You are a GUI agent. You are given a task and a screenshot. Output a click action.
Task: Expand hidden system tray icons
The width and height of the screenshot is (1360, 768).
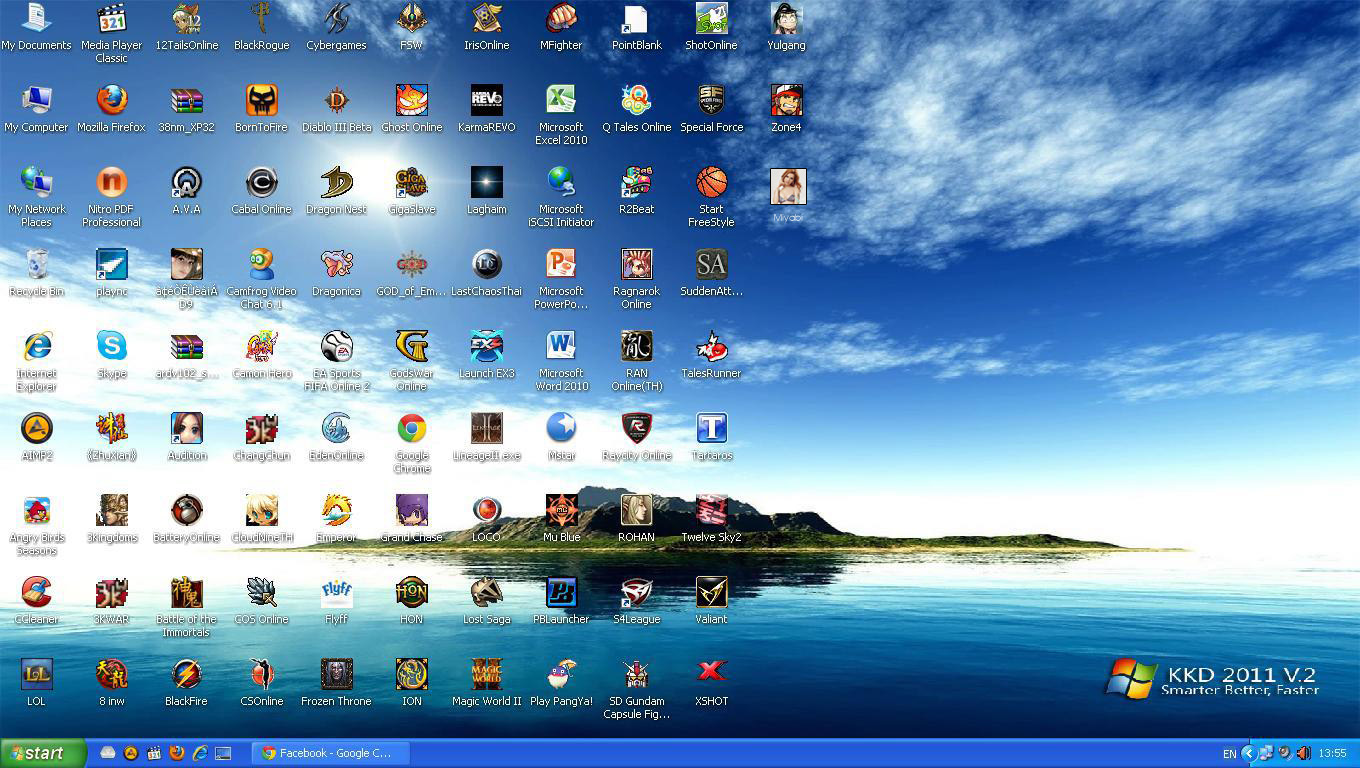tap(1248, 753)
